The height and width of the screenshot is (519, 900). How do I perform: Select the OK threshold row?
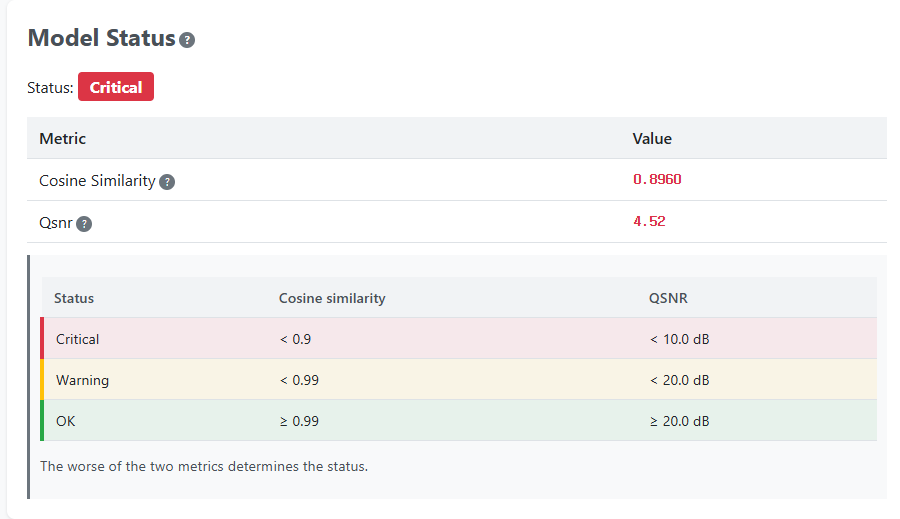tap(459, 420)
